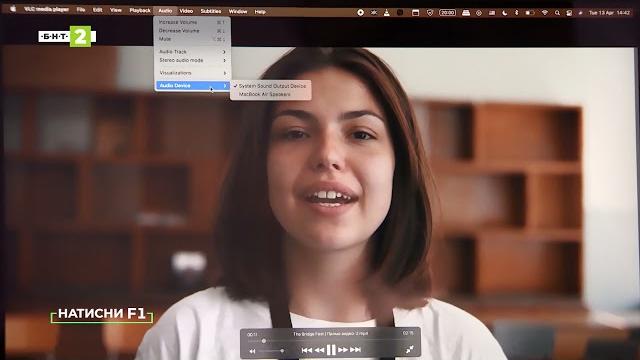This screenshot has width=640, height=360.
Task: Choose Decrease Volume from Audio menu
Action: pos(192,31)
